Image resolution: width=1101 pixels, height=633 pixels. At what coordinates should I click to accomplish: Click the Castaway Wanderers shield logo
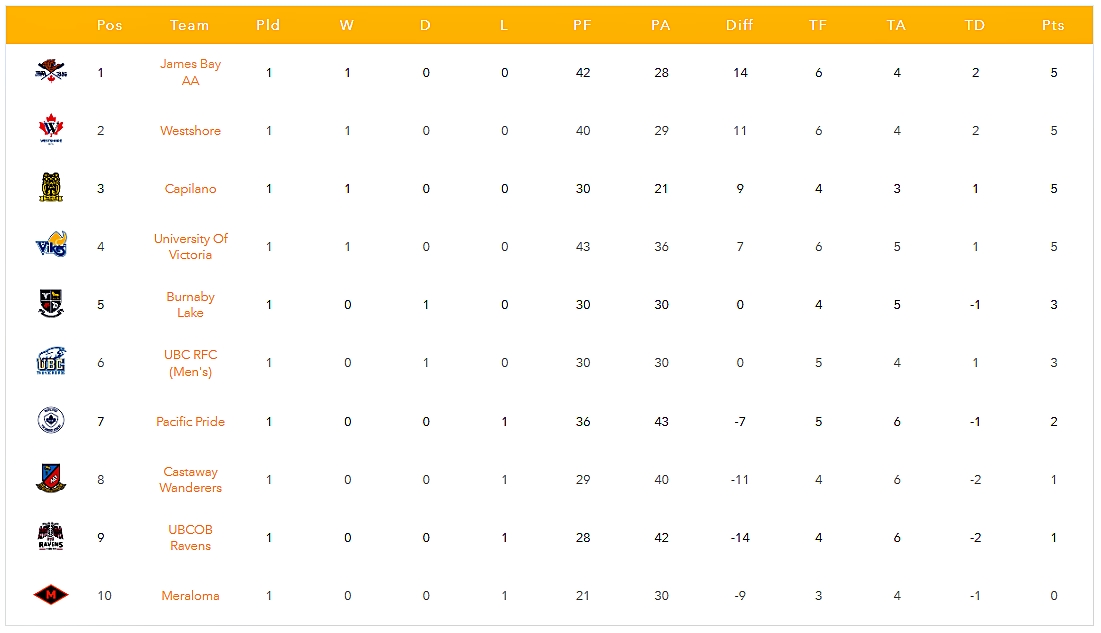tap(50, 479)
